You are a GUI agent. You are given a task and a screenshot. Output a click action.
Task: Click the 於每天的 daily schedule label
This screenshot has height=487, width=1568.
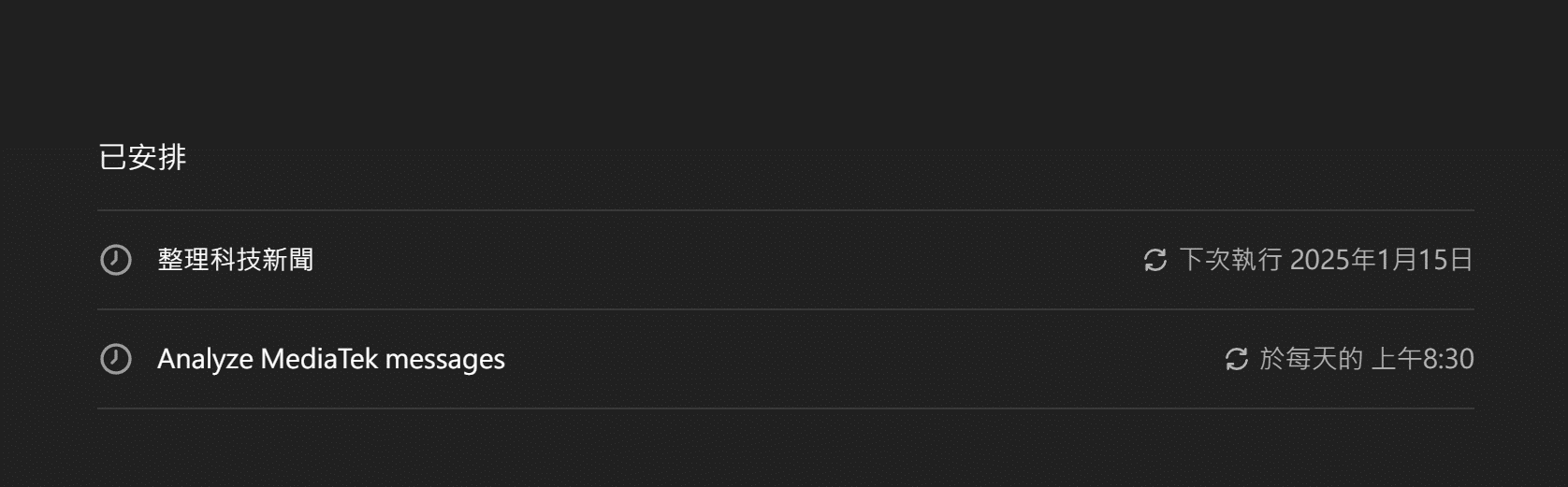coord(1311,359)
